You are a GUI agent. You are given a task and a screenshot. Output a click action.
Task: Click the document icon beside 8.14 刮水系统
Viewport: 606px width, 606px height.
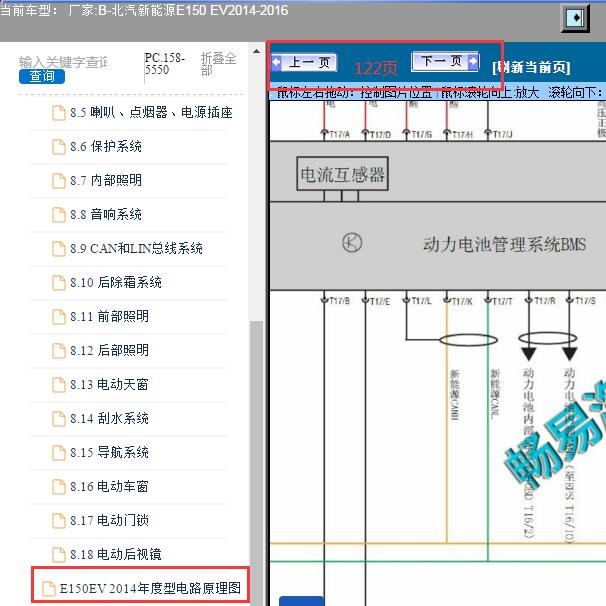click(x=59, y=419)
